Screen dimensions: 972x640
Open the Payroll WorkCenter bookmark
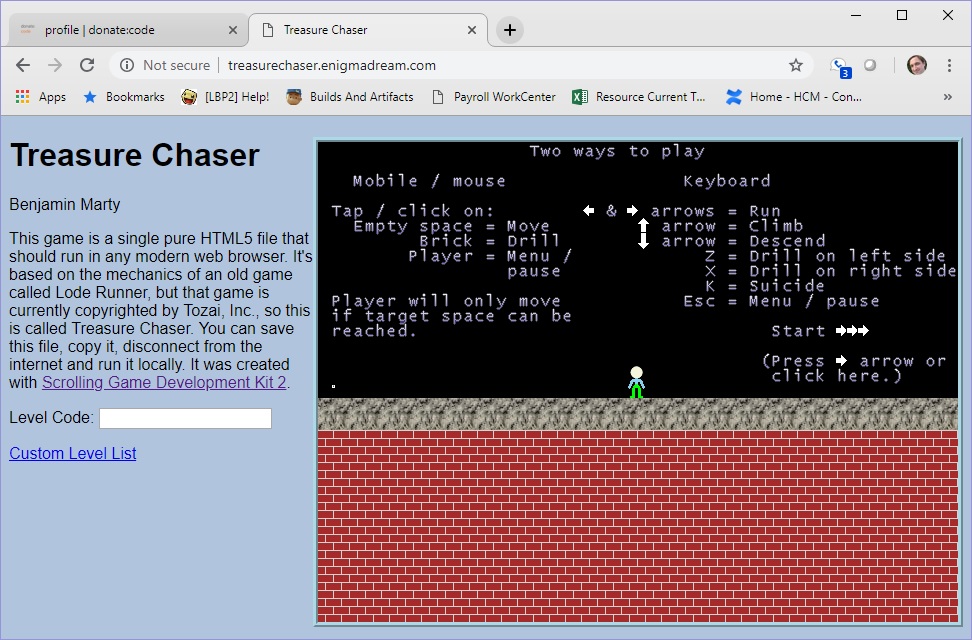(494, 97)
